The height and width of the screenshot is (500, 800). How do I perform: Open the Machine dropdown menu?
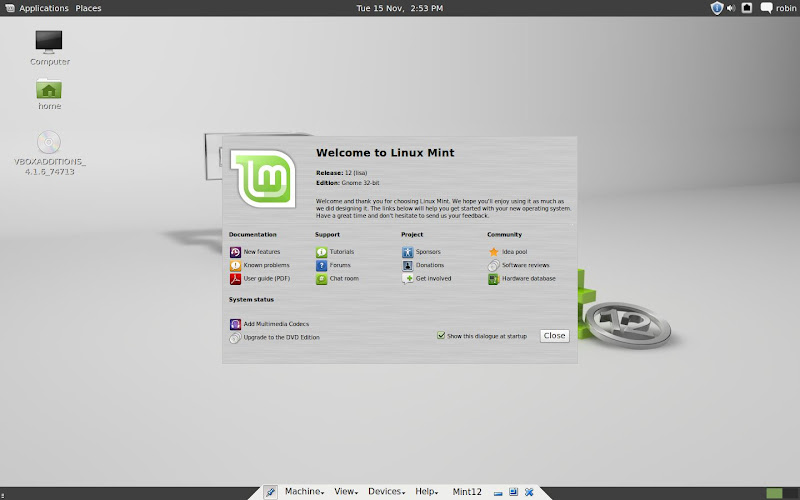click(305, 491)
